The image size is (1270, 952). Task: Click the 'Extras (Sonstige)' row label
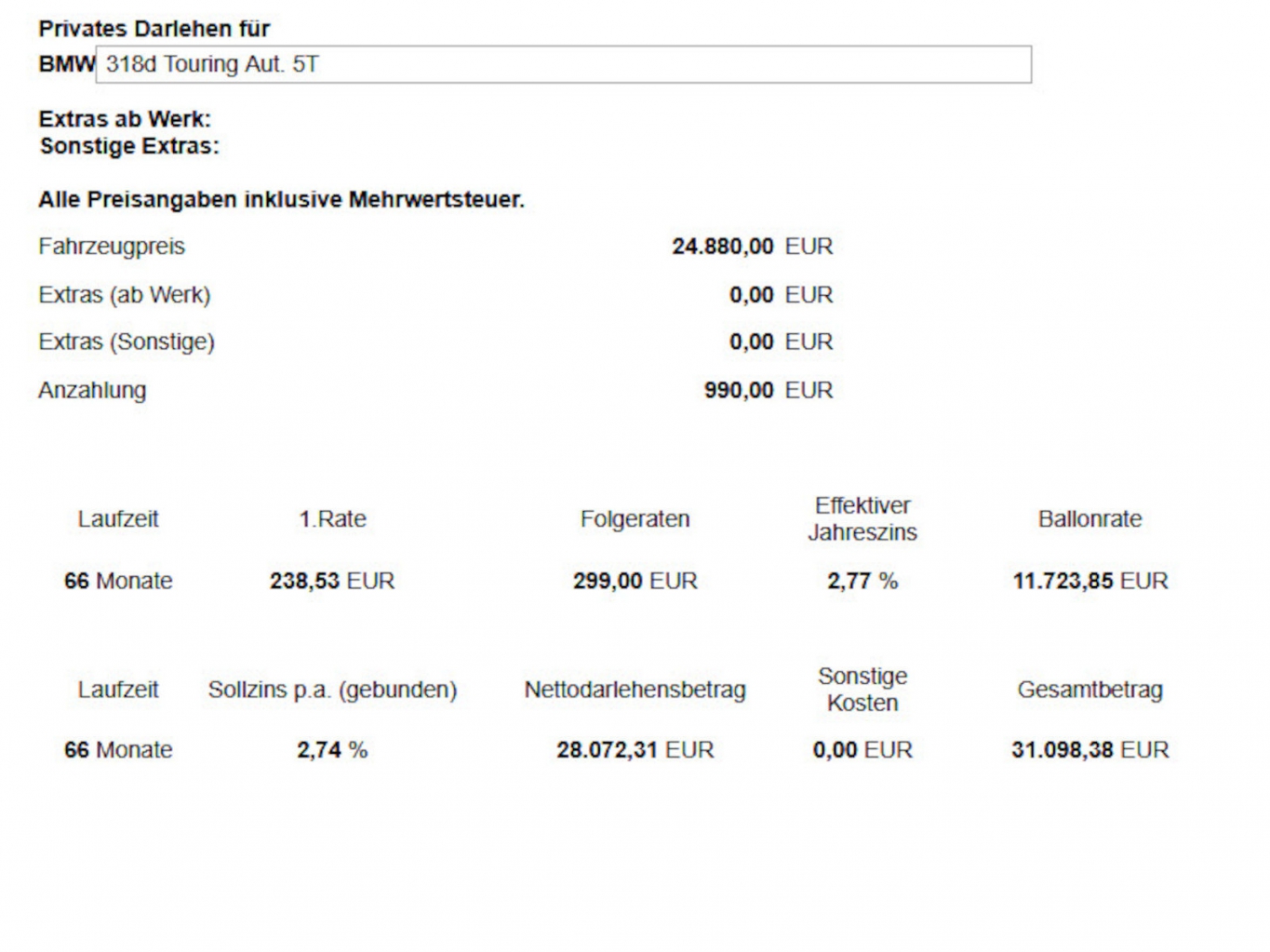coord(127,342)
